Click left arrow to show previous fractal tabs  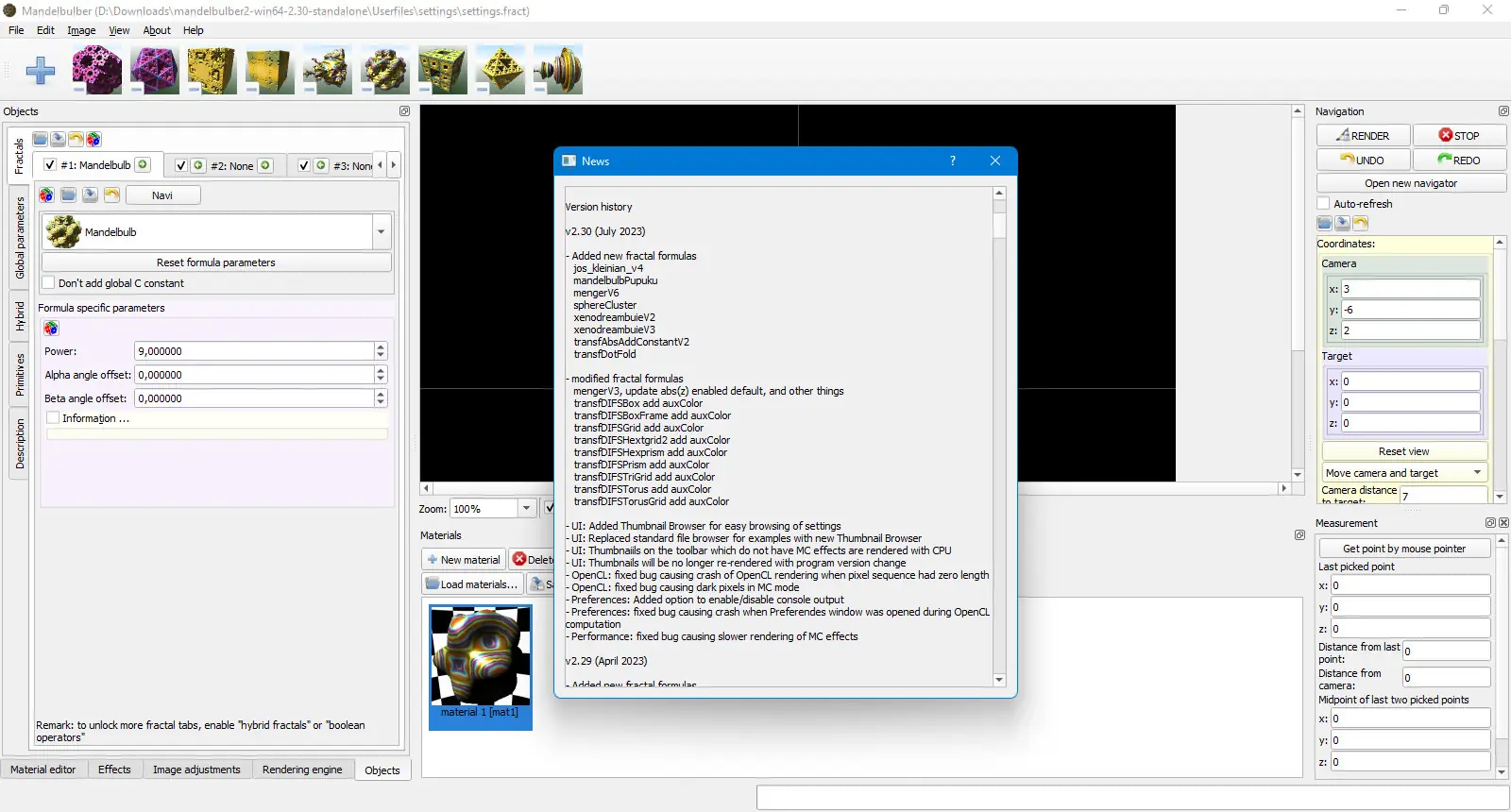tap(381, 165)
